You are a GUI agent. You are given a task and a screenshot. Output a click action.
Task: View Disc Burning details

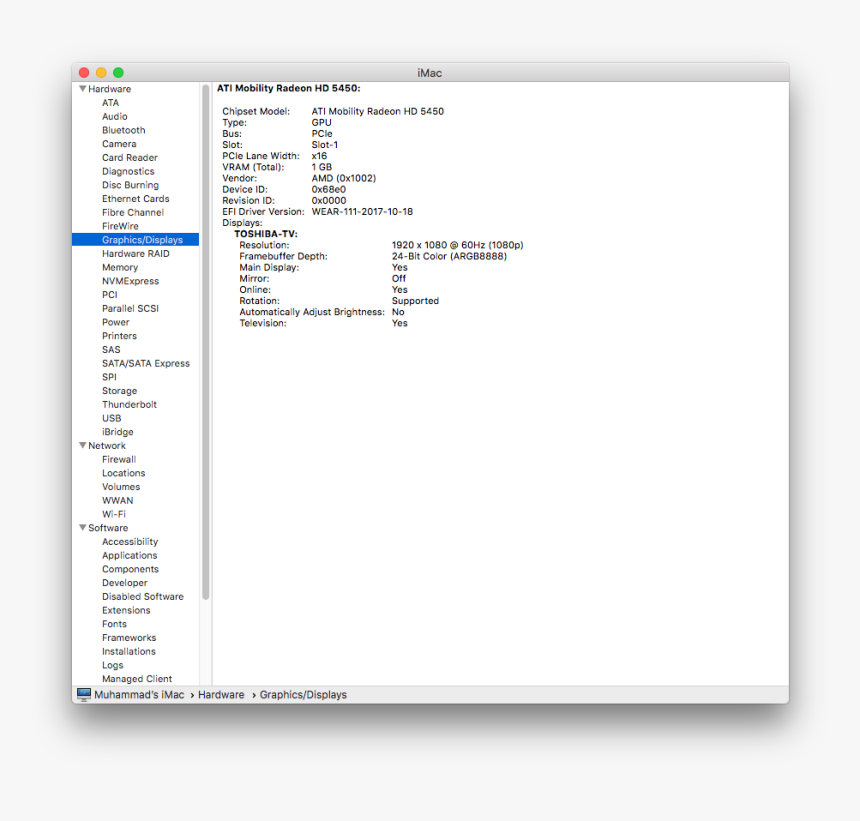130,184
